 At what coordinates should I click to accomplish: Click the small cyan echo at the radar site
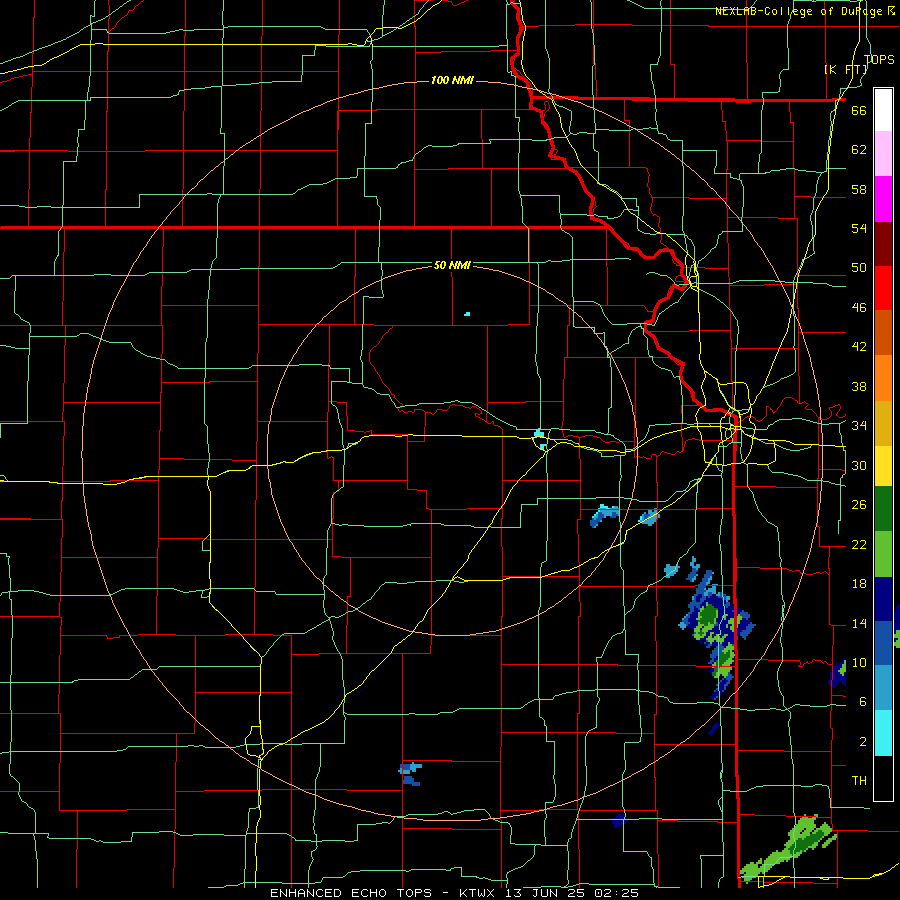(540, 438)
